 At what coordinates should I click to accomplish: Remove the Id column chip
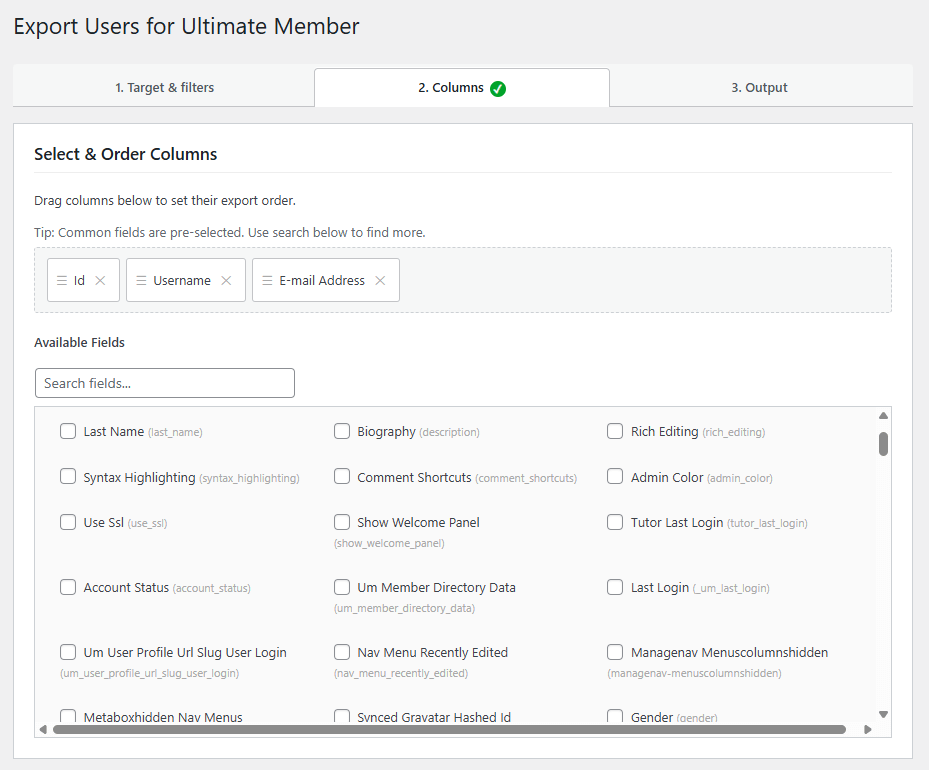tap(101, 281)
